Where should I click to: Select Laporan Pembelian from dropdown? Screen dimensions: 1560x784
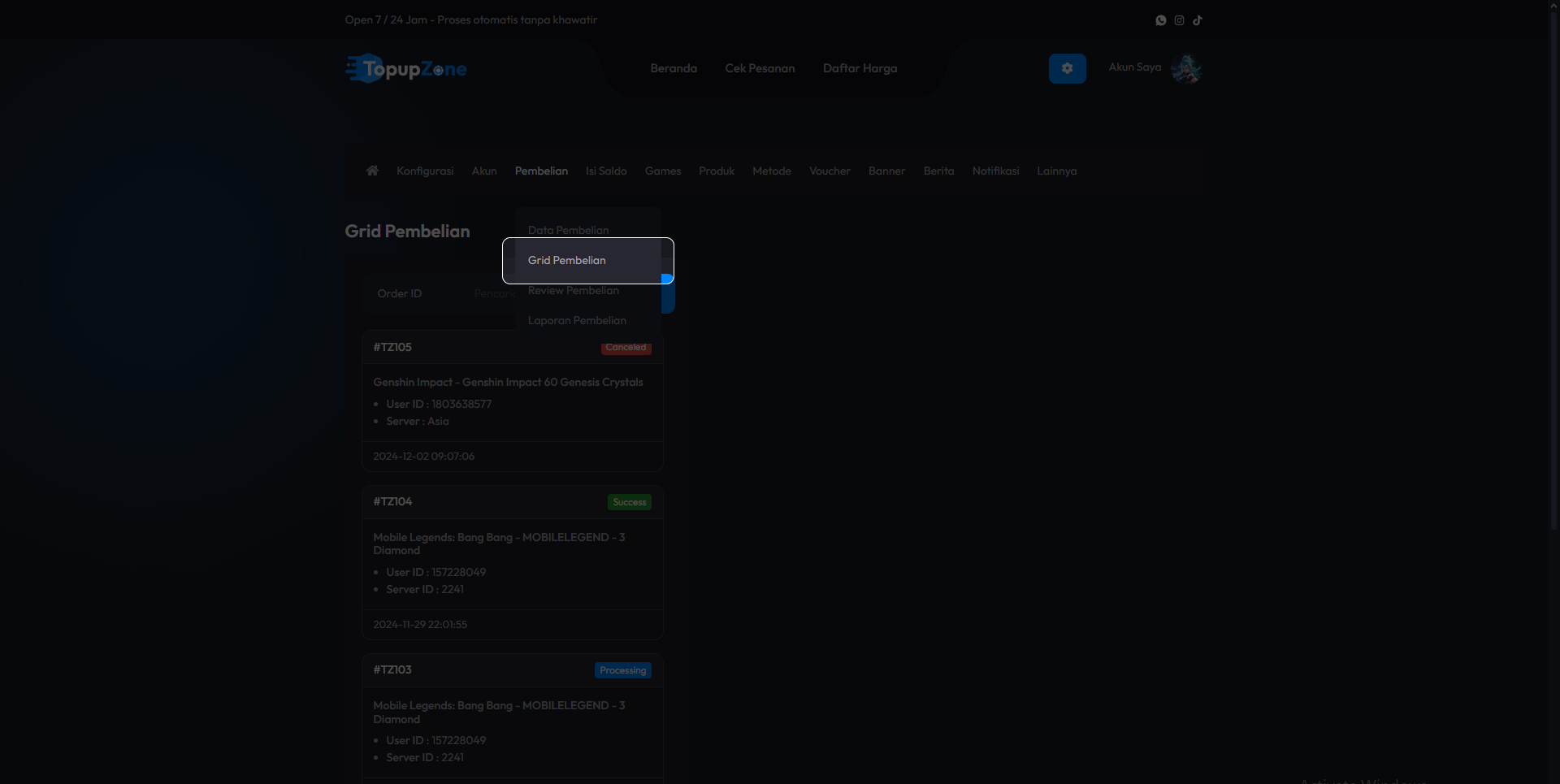tap(587, 320)
